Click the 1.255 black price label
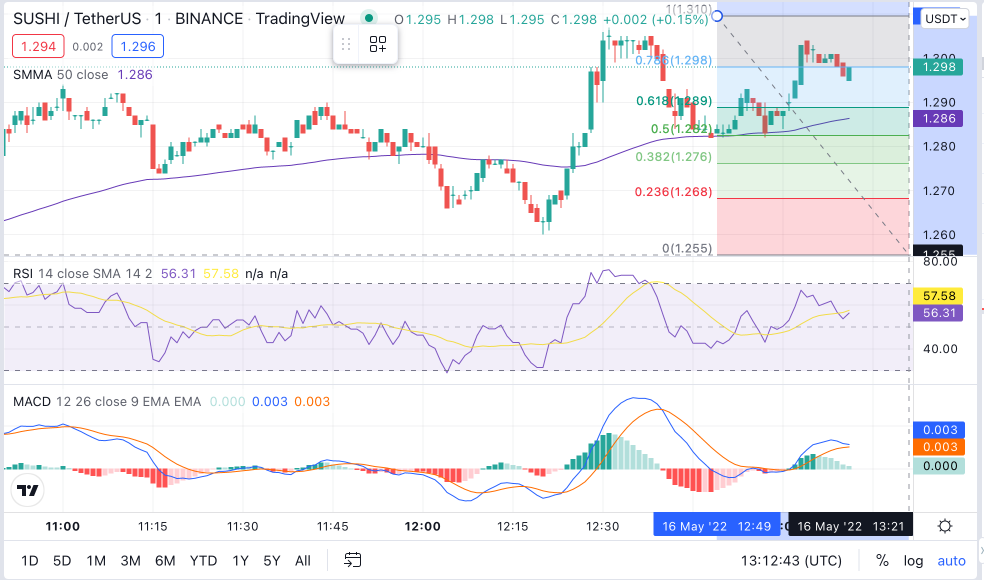The width and height of the screenshot is (984, 580). click(939, 252)
